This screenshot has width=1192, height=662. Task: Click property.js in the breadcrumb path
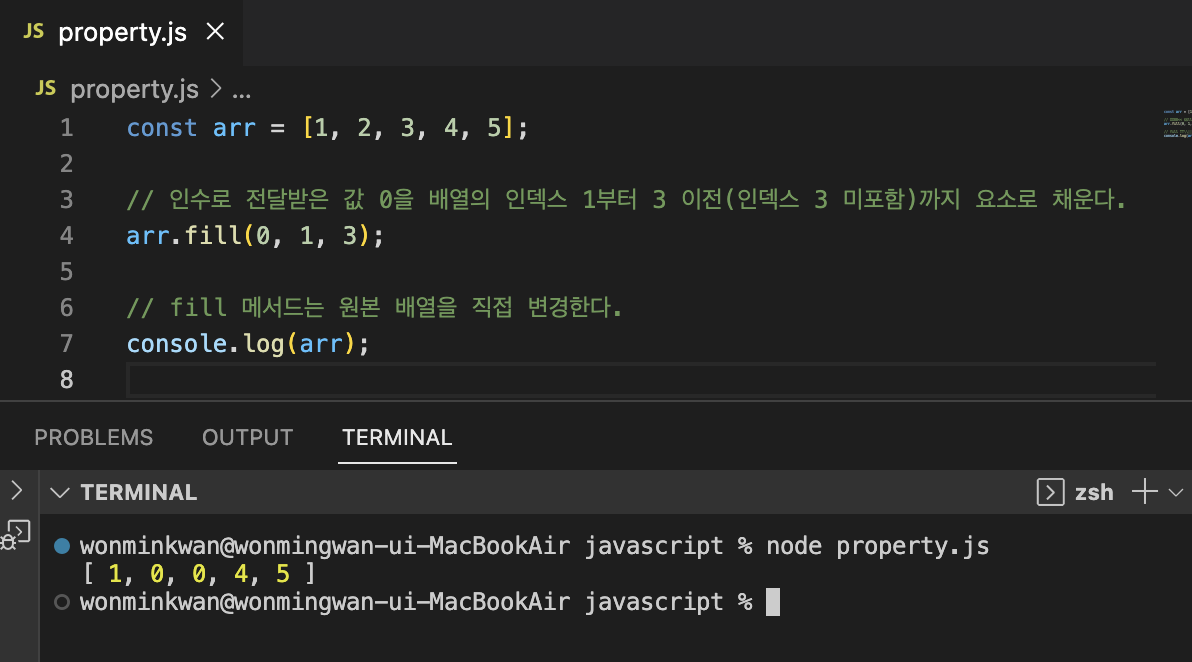tap(135, 90)
